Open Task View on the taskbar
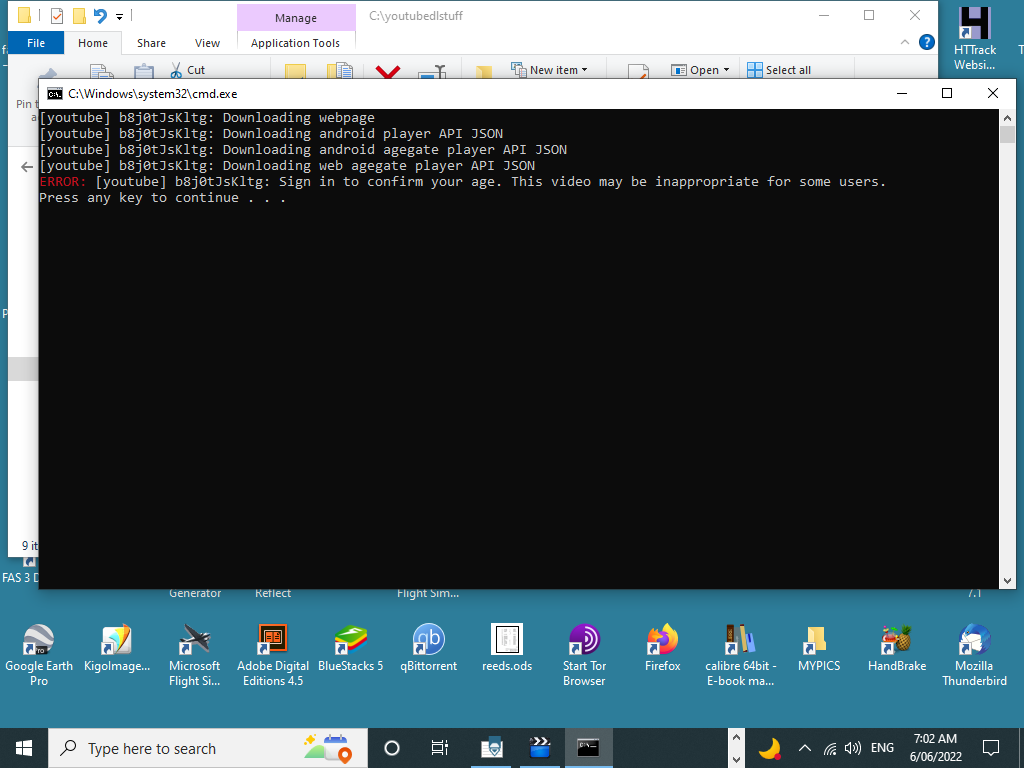1024x768 pixels. (x=440, y=748)
